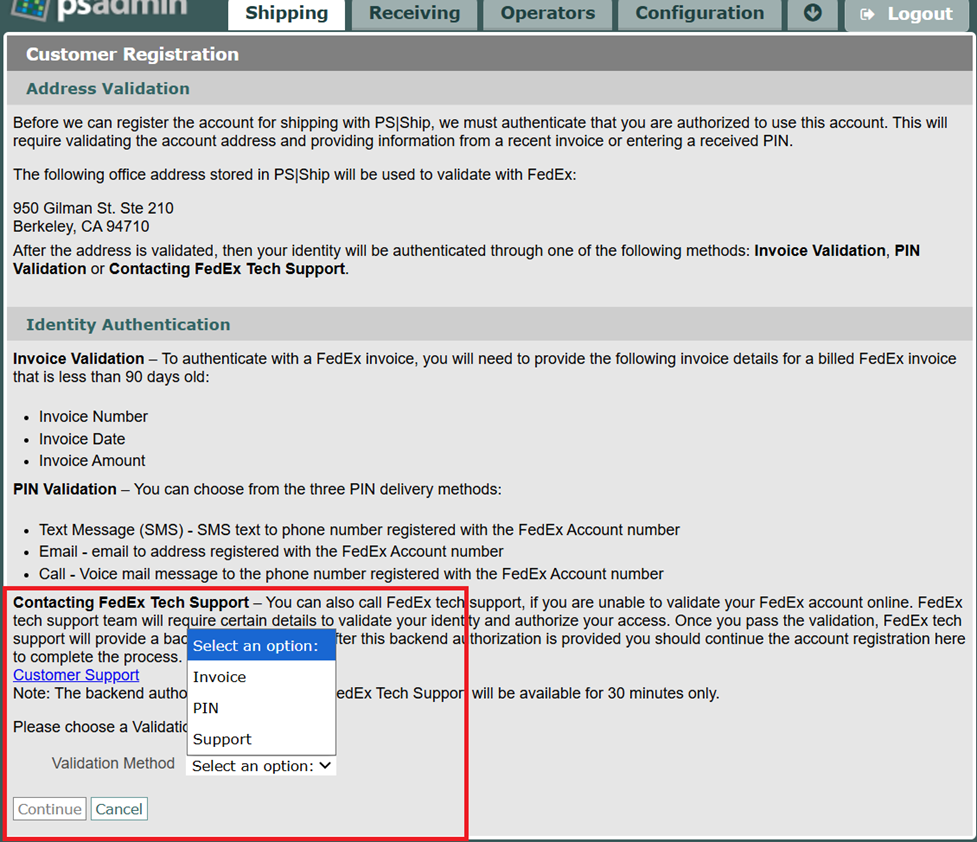Viewport: 977px width, 842px height.
Task: Pick the highlighted 'Select an option:' entry
Action: (x=262, y=646)
